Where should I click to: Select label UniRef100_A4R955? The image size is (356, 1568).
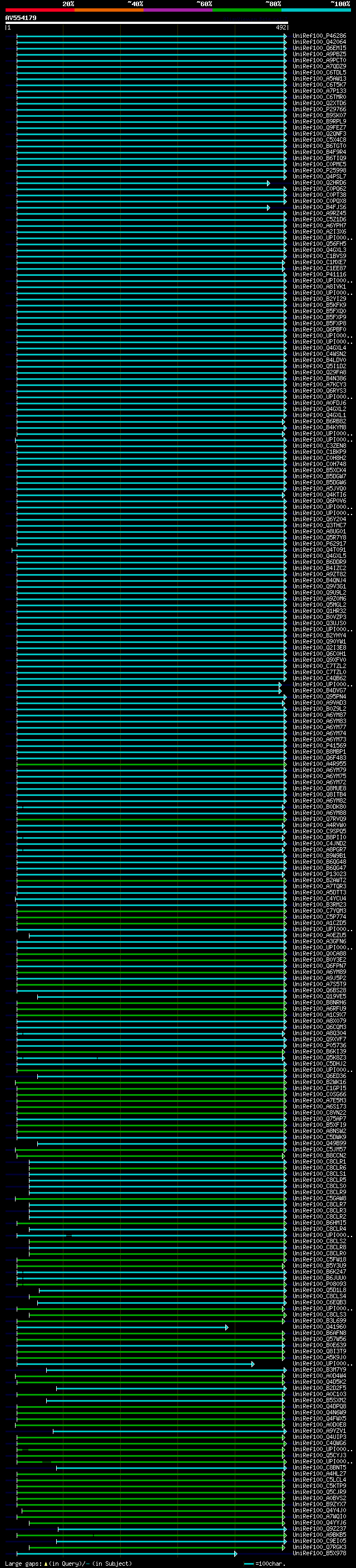319,764
